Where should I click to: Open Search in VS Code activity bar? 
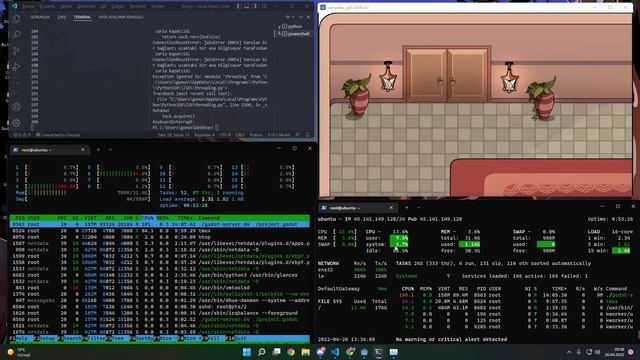tap(16, 35)
